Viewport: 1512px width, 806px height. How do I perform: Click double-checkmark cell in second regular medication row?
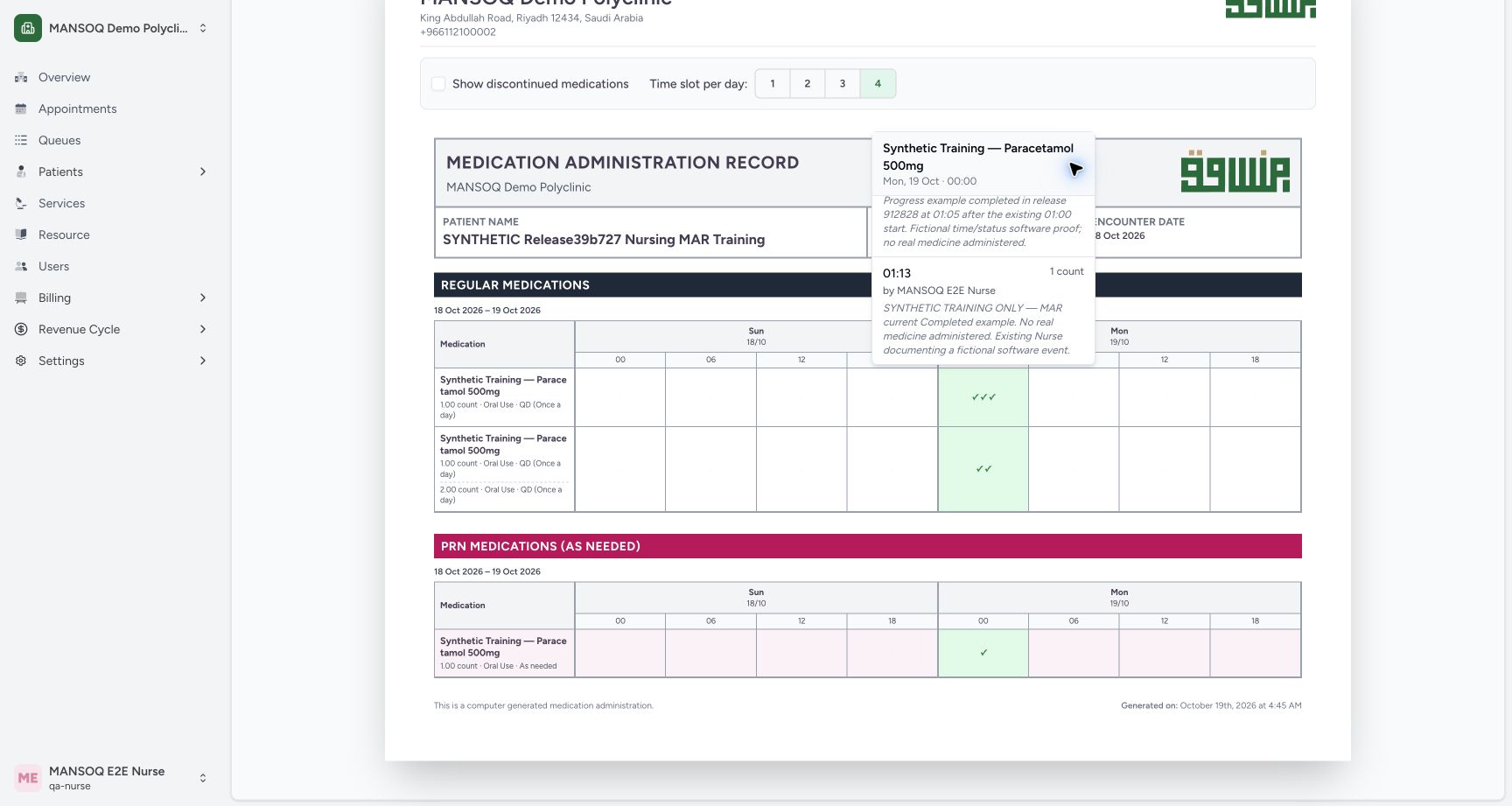tap(983, 469)
